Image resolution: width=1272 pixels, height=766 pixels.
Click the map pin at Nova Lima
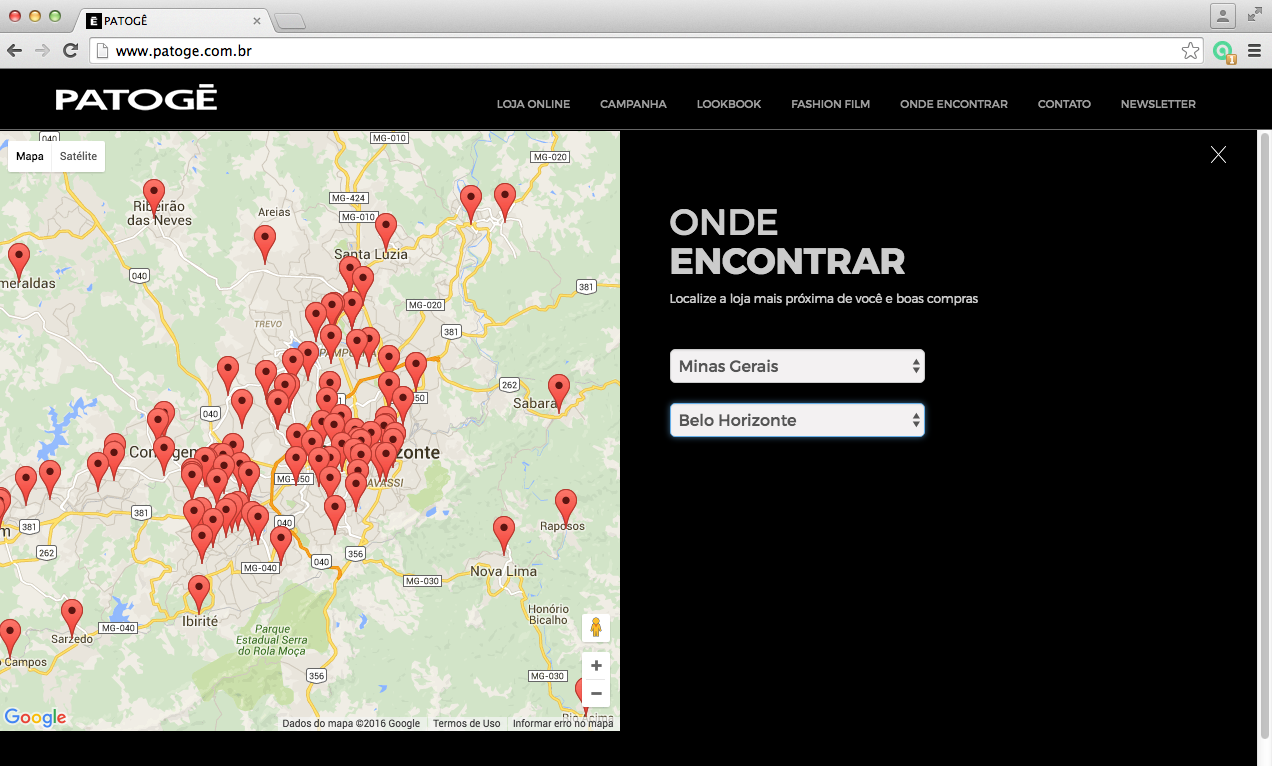[x=504, y=530]
